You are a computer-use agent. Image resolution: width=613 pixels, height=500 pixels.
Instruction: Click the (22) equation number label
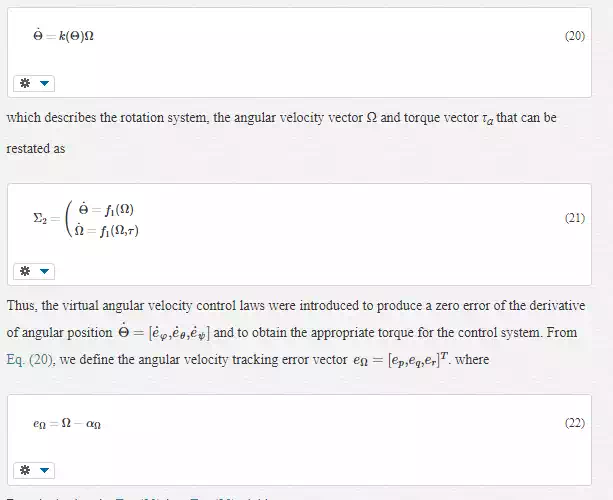point(575,423)
